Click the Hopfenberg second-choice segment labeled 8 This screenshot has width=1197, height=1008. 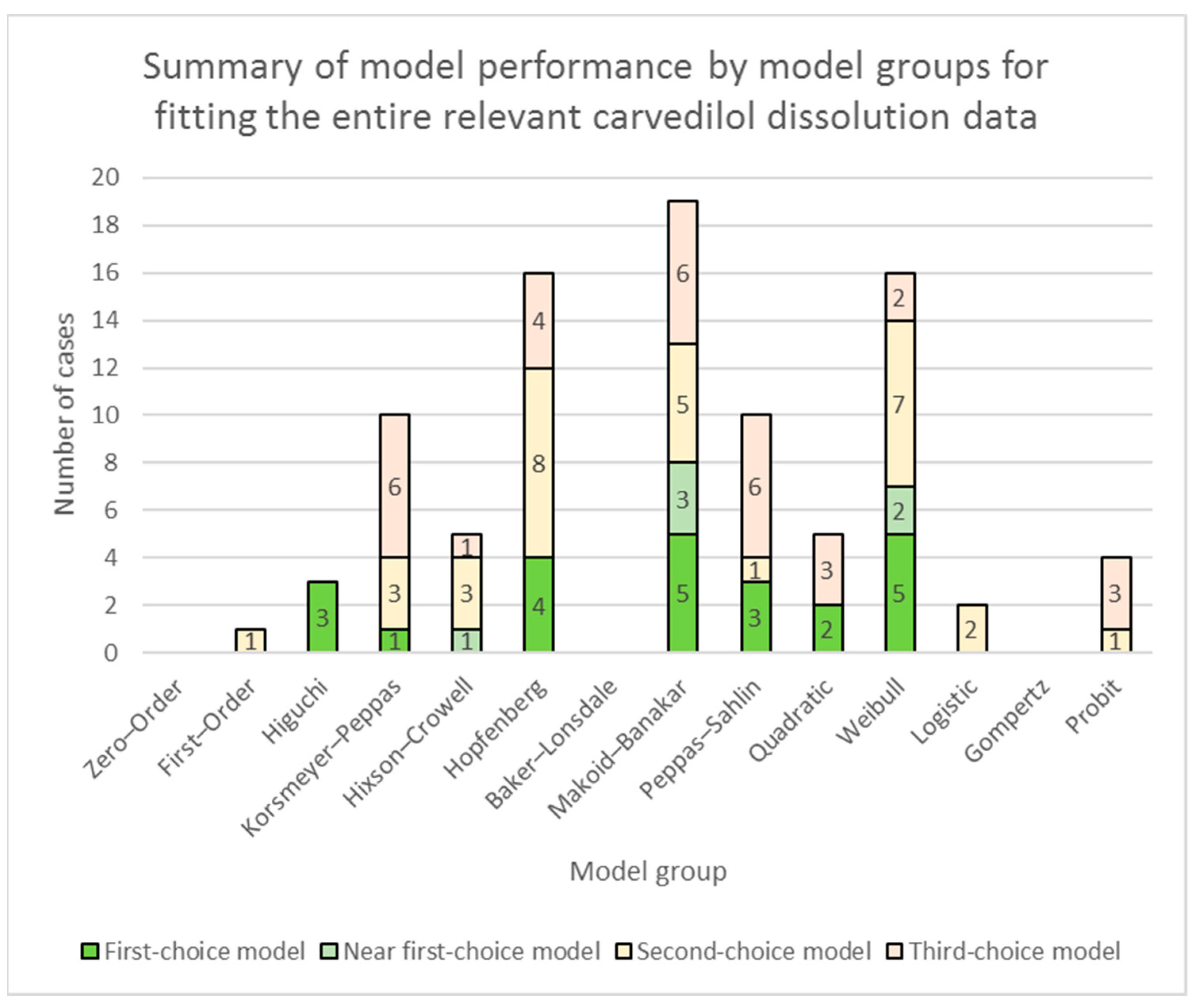tap(538, 463)
